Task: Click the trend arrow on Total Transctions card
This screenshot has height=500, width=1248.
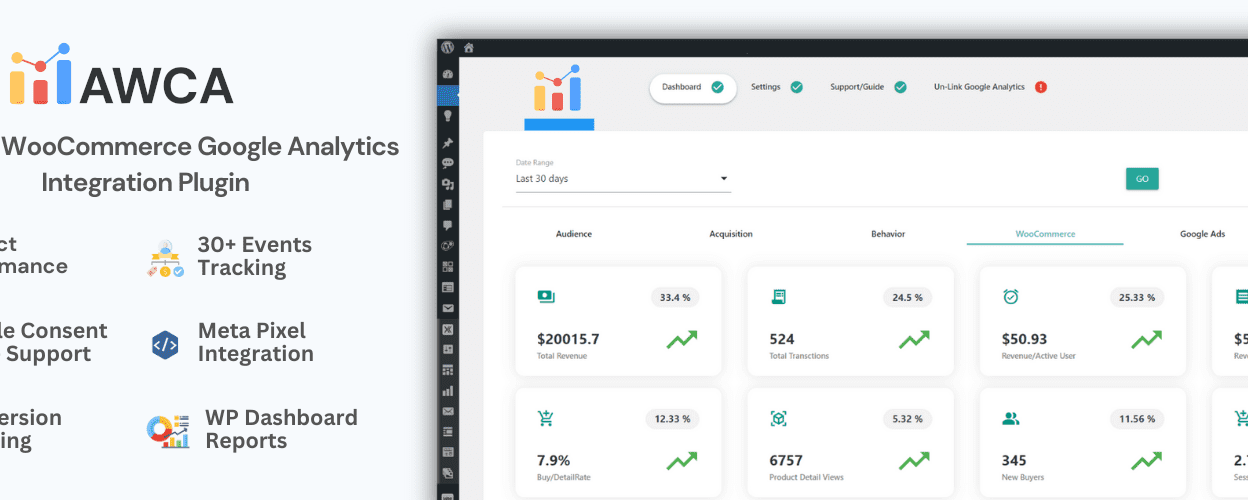Action: (914, 340)
